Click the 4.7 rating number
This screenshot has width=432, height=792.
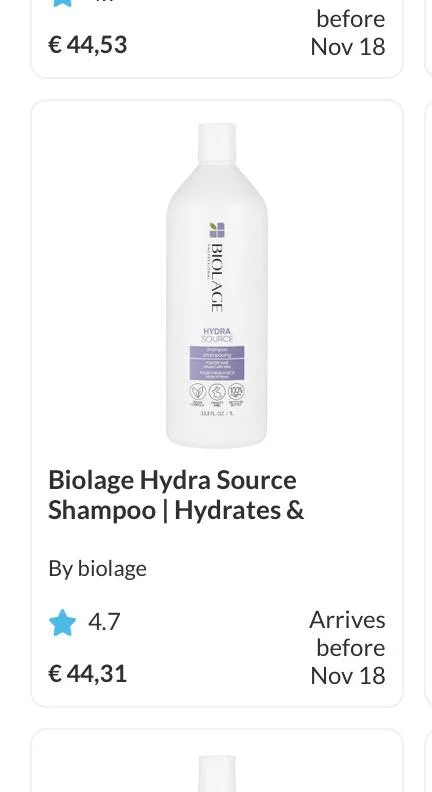[104, 621]
